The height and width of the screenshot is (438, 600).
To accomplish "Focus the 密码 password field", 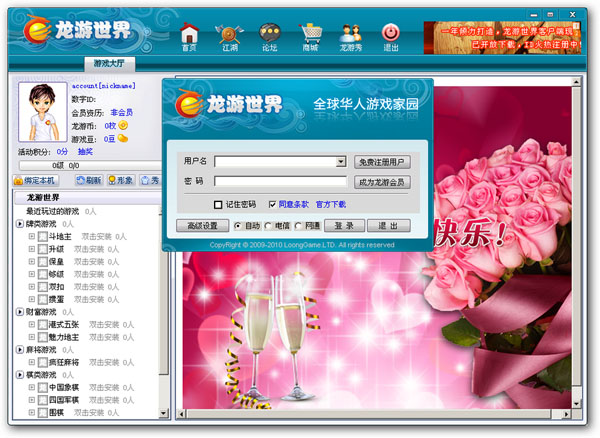I will (280, 181).
